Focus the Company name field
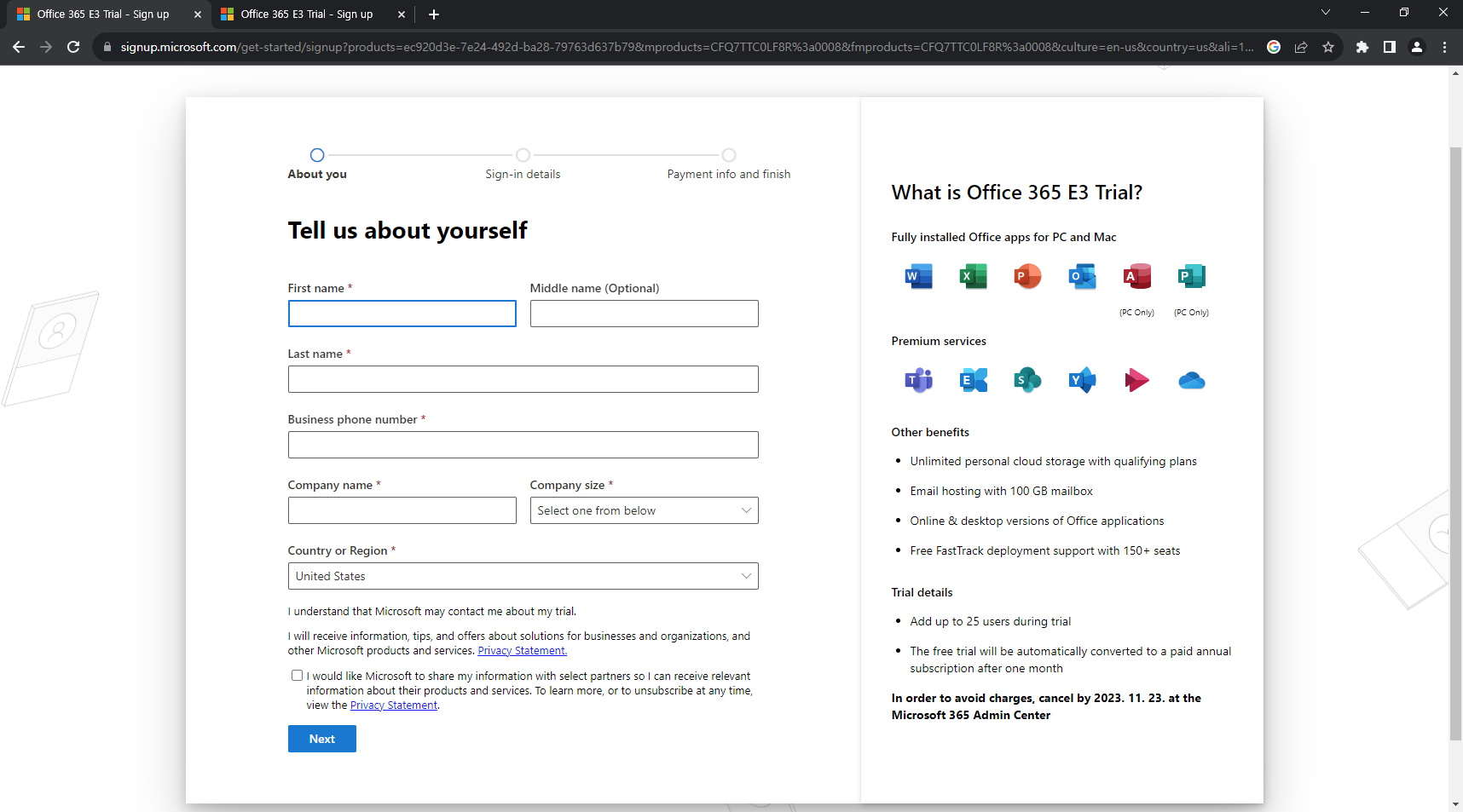This screenshot has width=1463, height=812. point(402,510)
